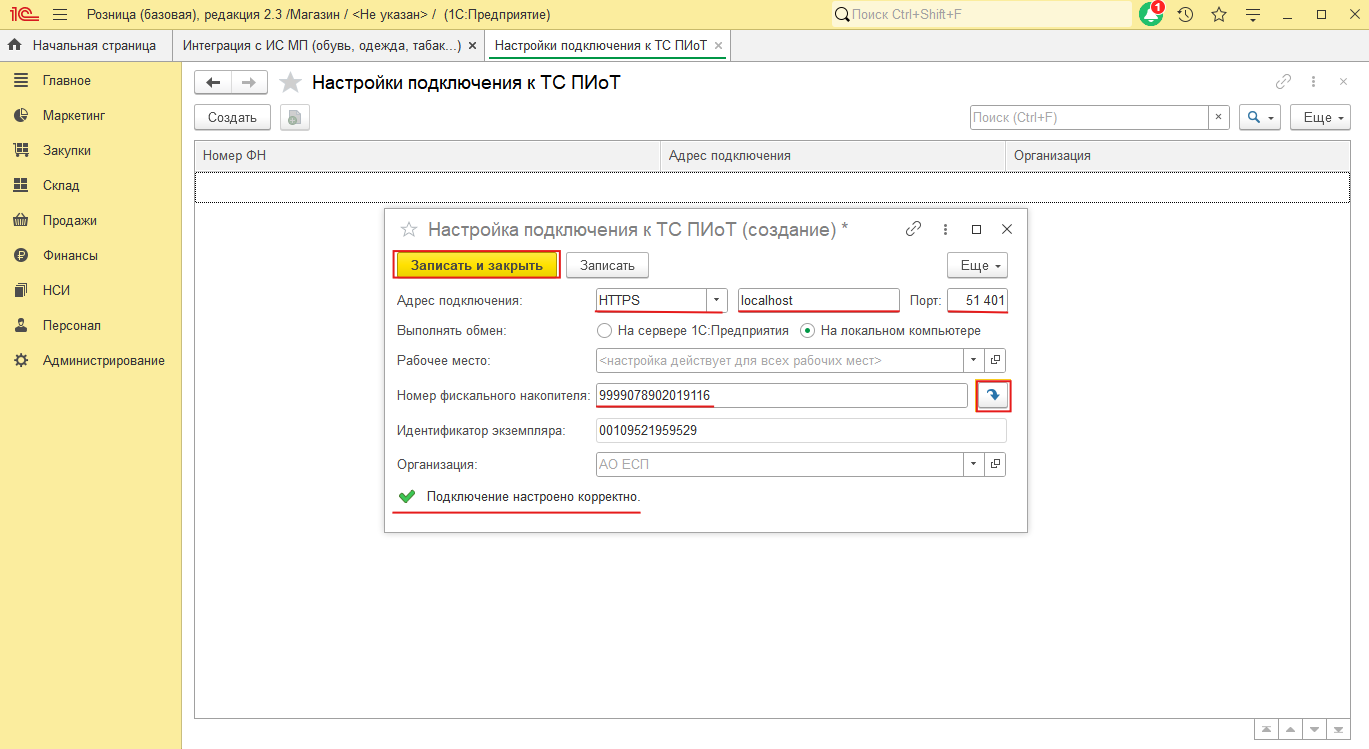
Task: Open the history clock icon
Action: coord(1185,15)
